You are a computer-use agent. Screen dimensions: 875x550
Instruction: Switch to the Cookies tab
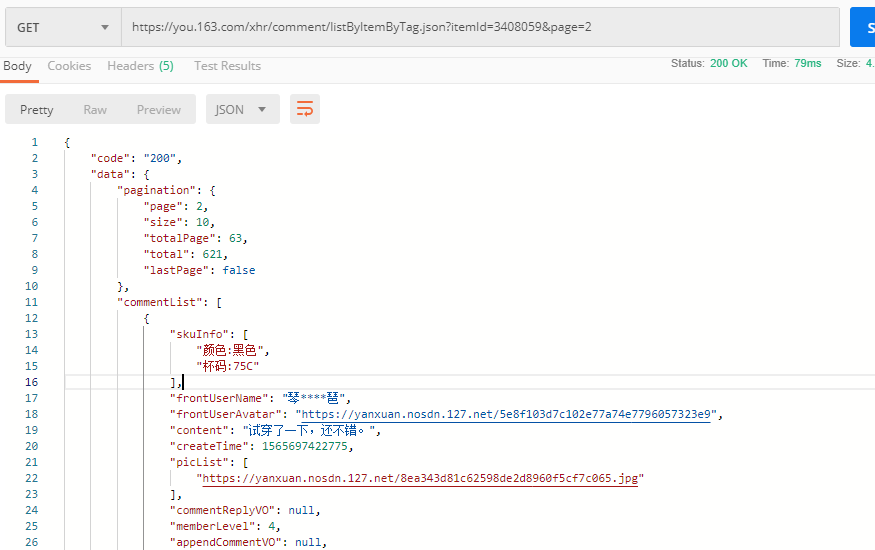69,66
